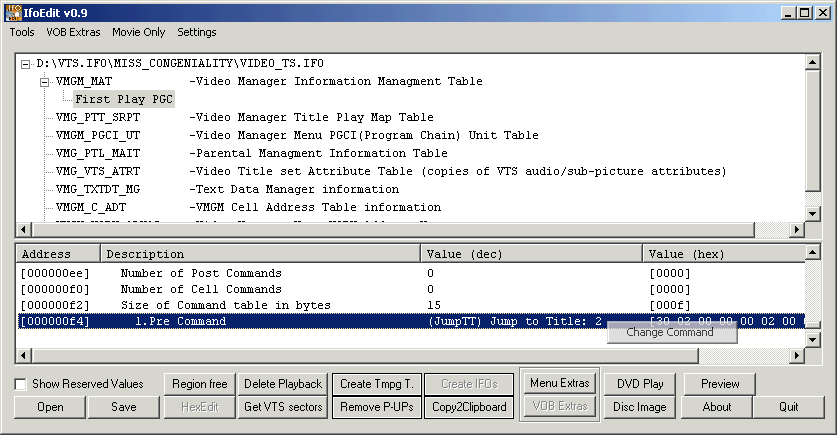
Task: Collapse the VMGM_MAT tree node
Action: (45, 82)
